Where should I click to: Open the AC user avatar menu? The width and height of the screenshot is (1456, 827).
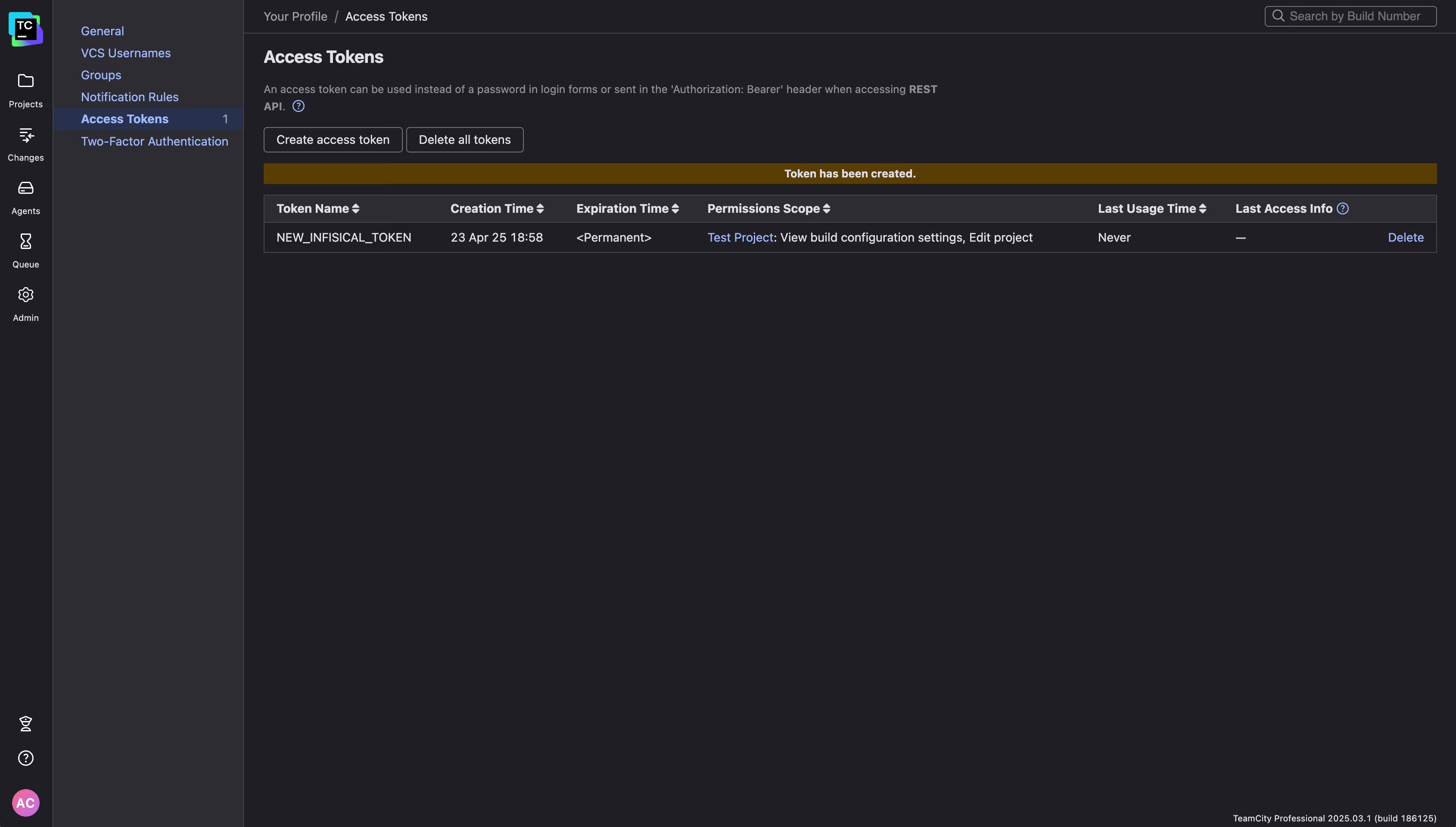tap(25, 802)
